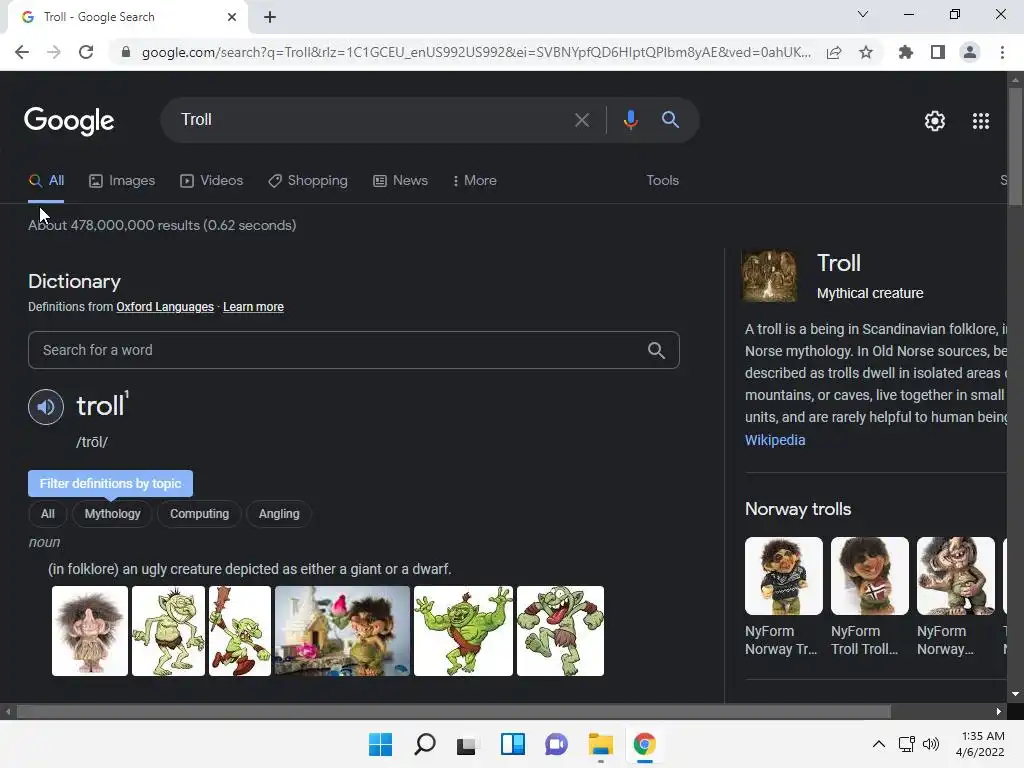Open Chrome's three-dot menu

1002,52
